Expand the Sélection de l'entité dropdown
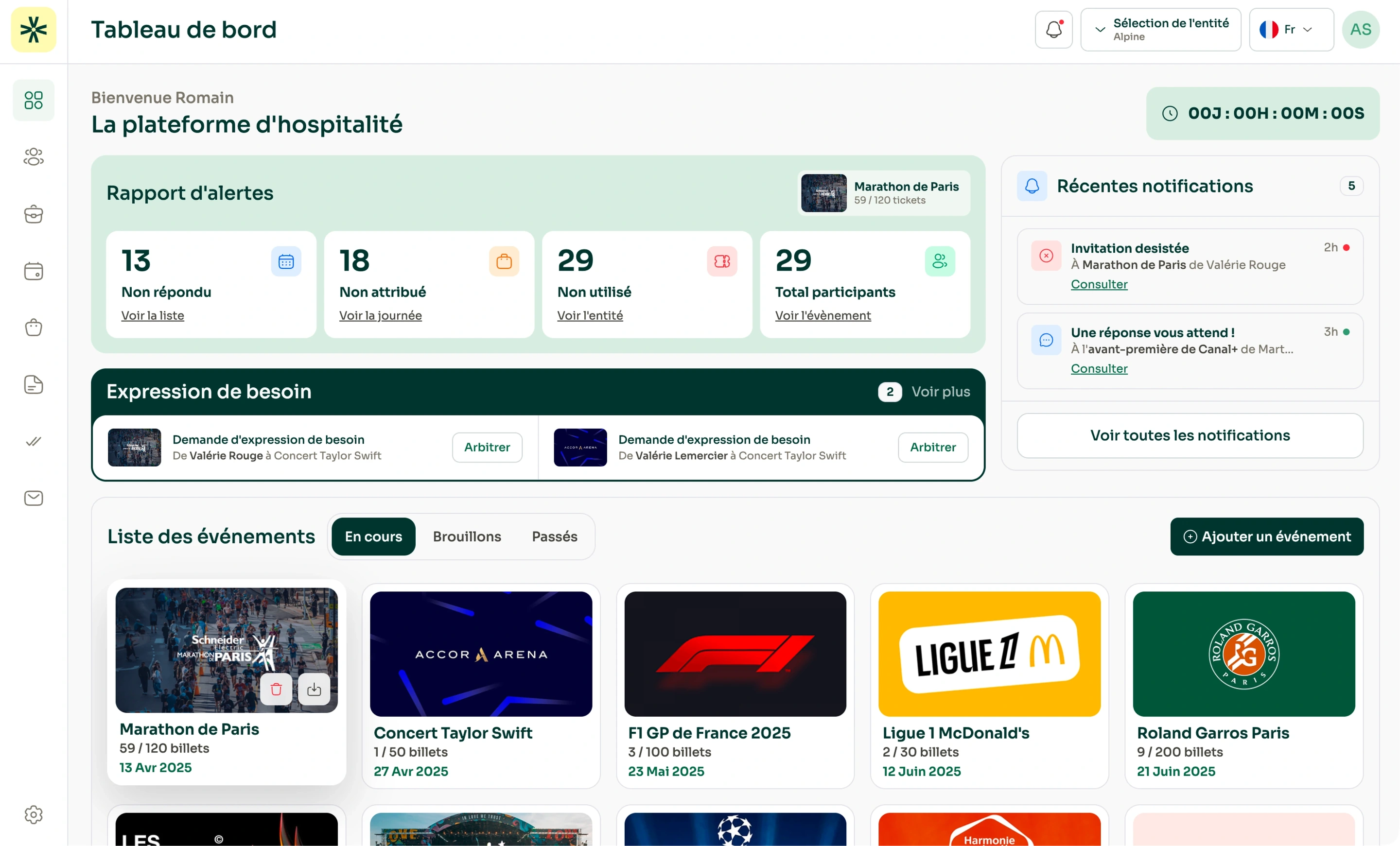 [1161, 30]
